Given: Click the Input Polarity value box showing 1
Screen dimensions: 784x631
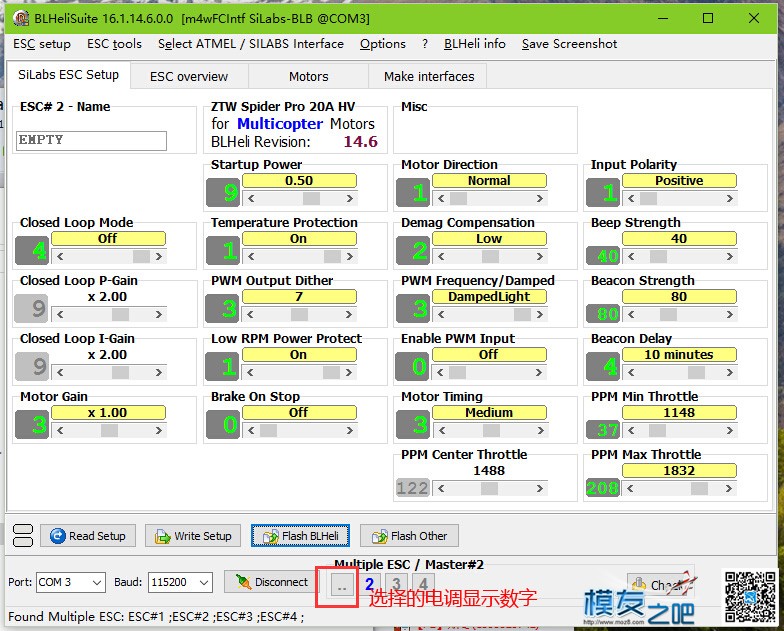Looking at the screenshot, I should point(603,192).
